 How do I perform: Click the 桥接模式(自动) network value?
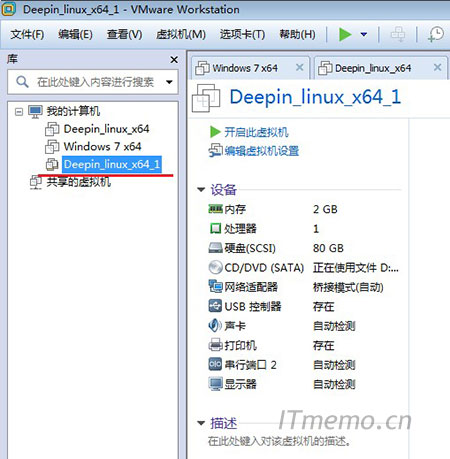[x=348, y=287]
